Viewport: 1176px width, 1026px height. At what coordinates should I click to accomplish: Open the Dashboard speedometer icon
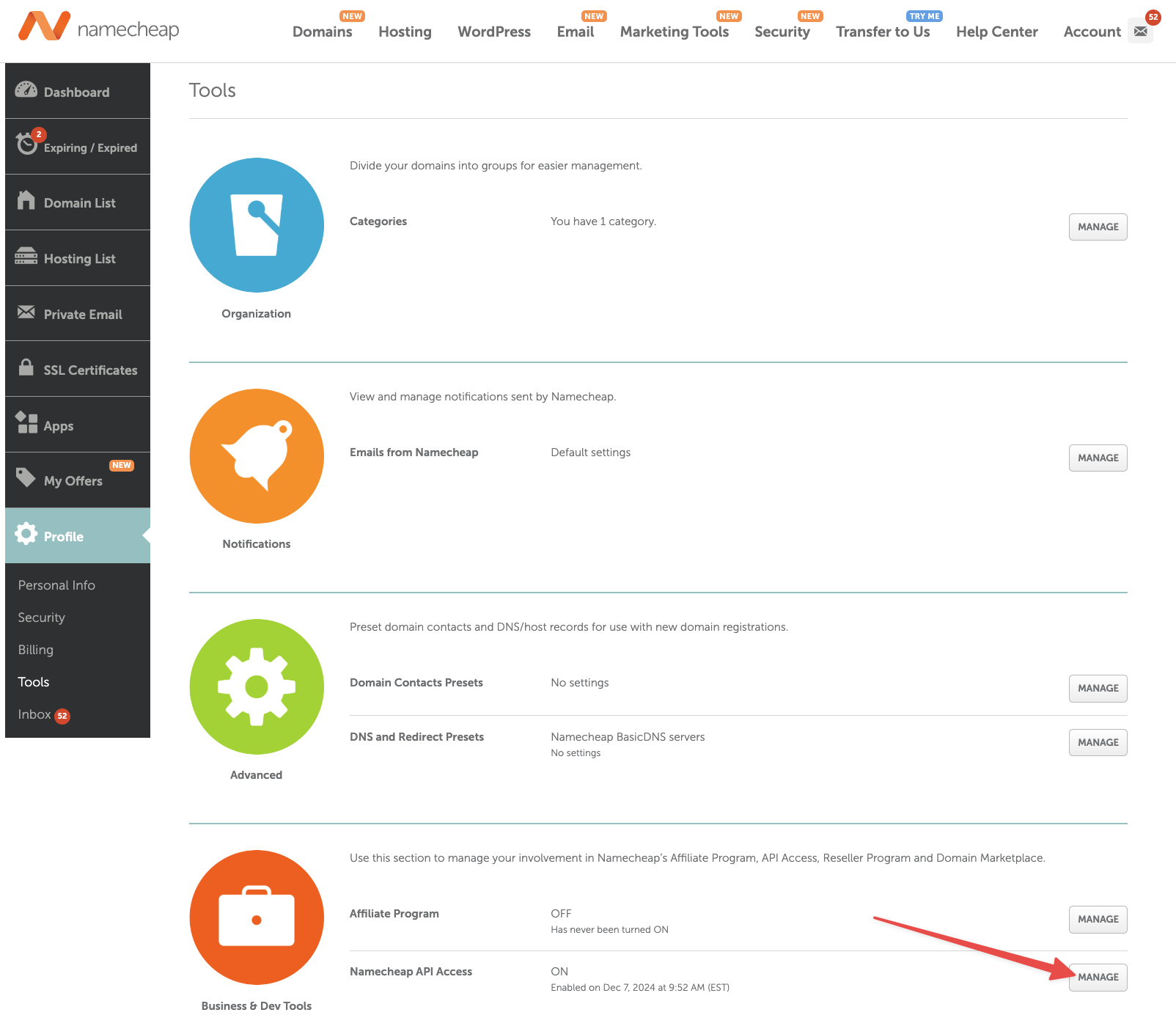coord(26,90)
